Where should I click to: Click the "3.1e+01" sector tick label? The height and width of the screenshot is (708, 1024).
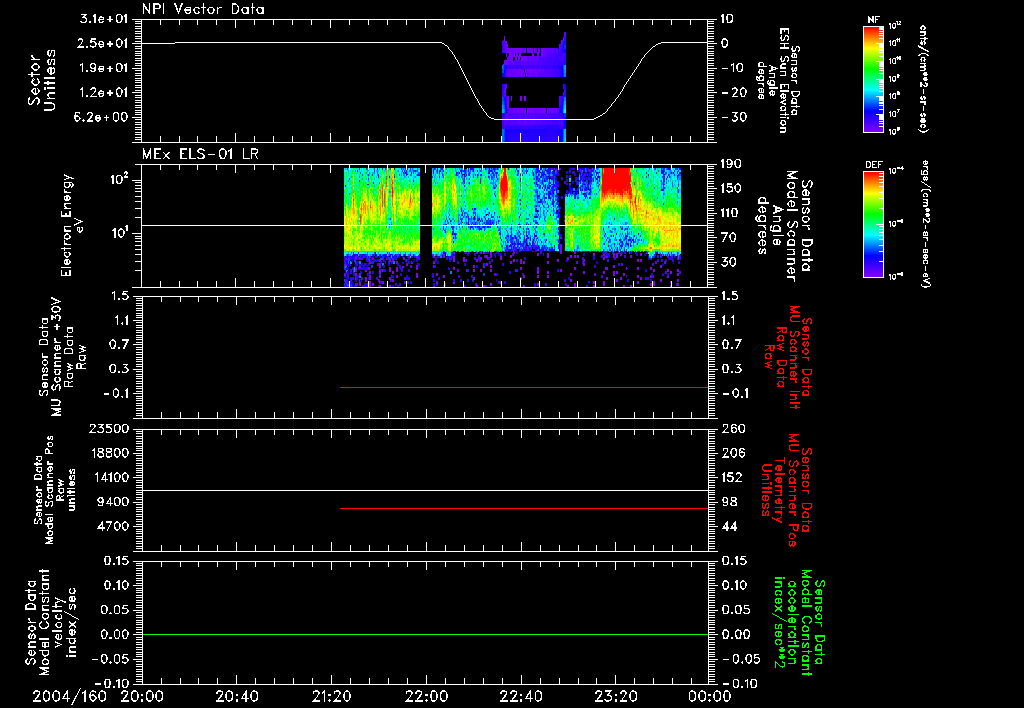point(104,19)
